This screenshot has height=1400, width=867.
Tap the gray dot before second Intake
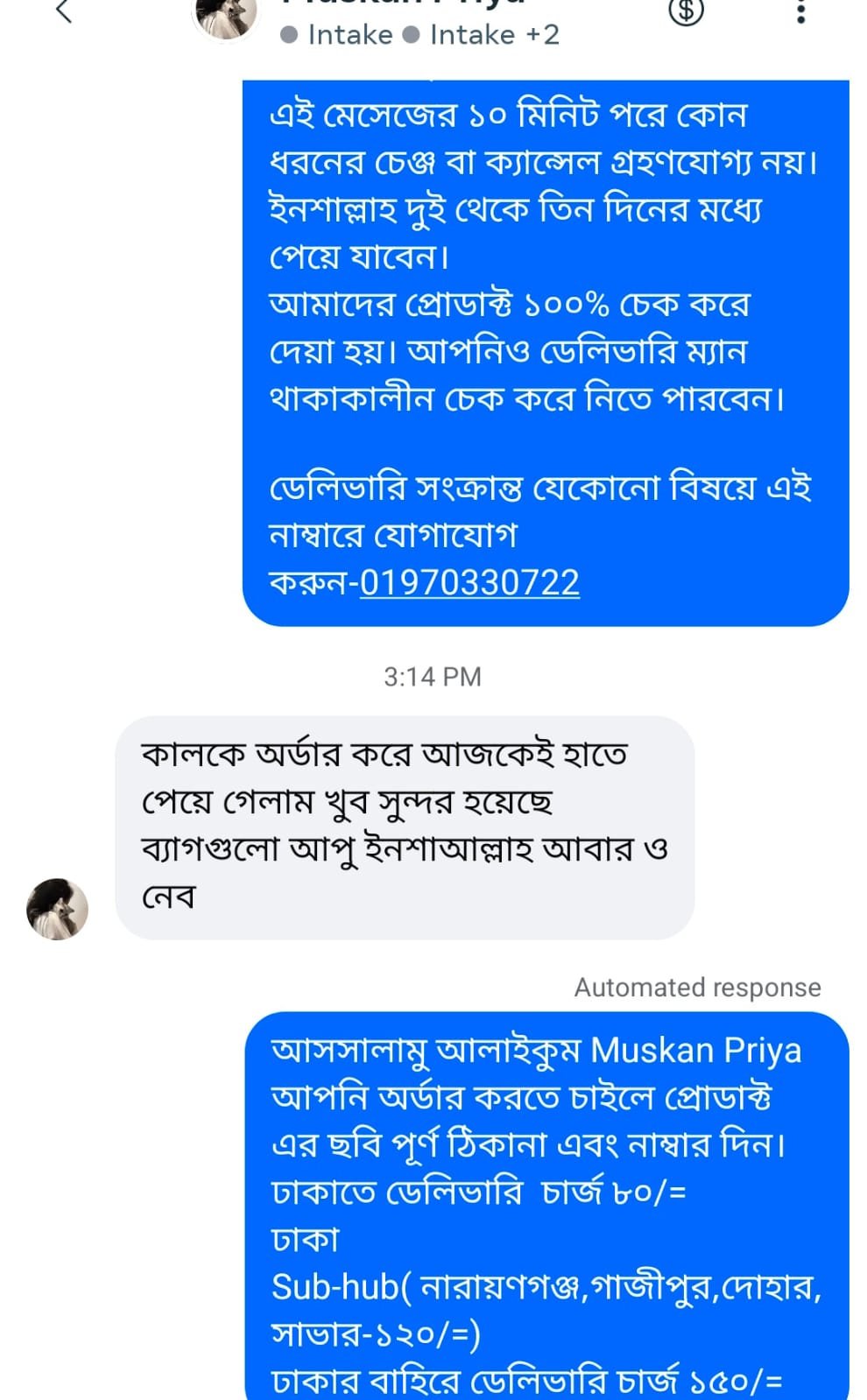[412, 36]
